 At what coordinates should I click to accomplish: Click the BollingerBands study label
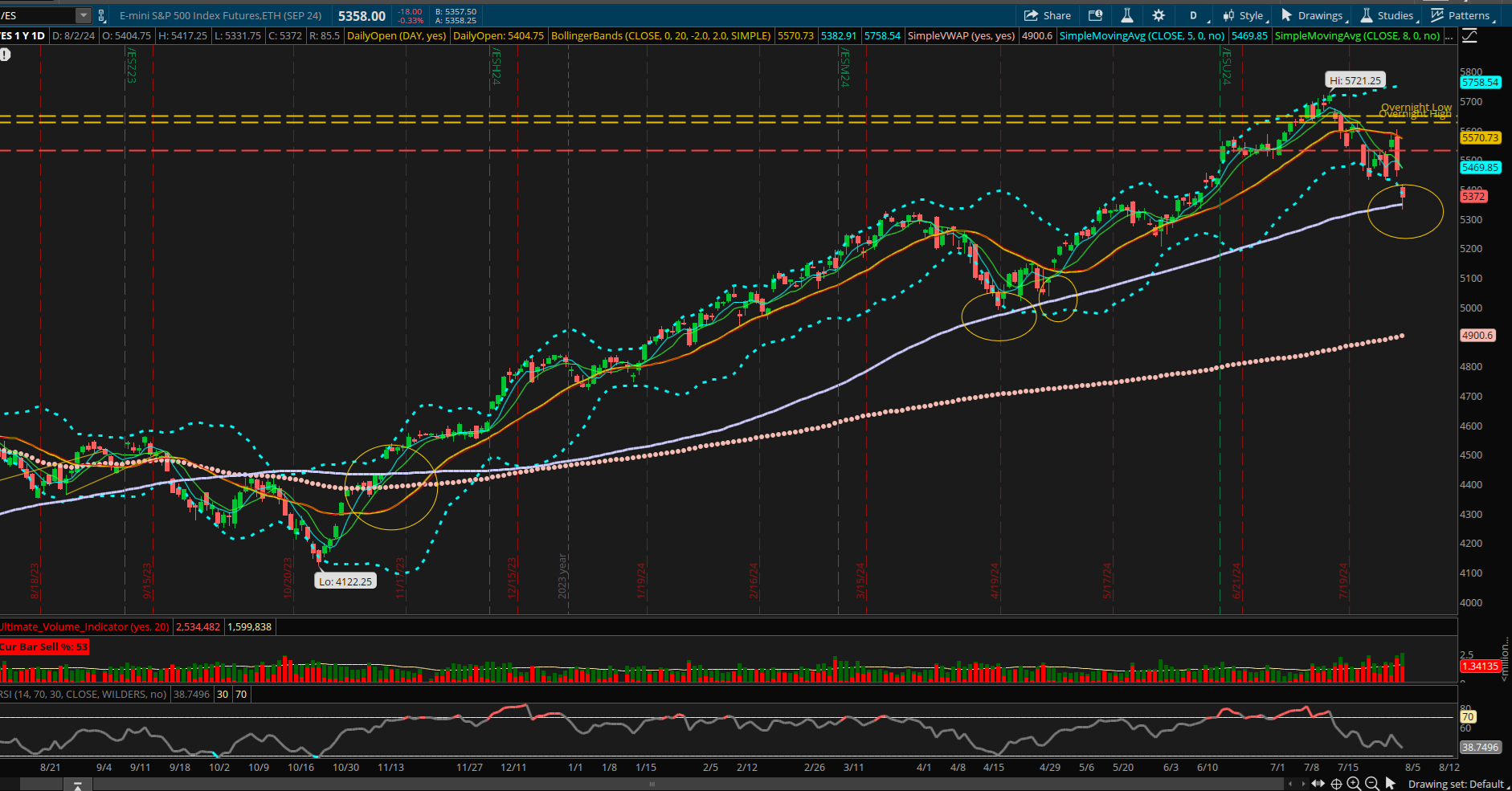(x=660, y=35)
